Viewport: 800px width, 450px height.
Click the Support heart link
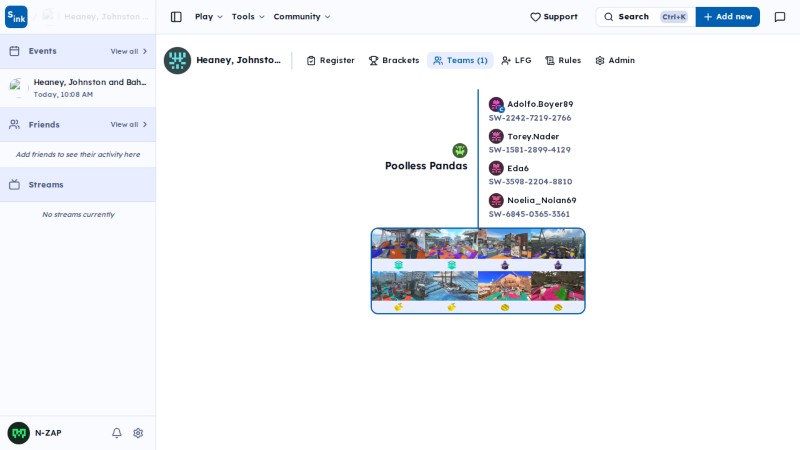(554, 17)
